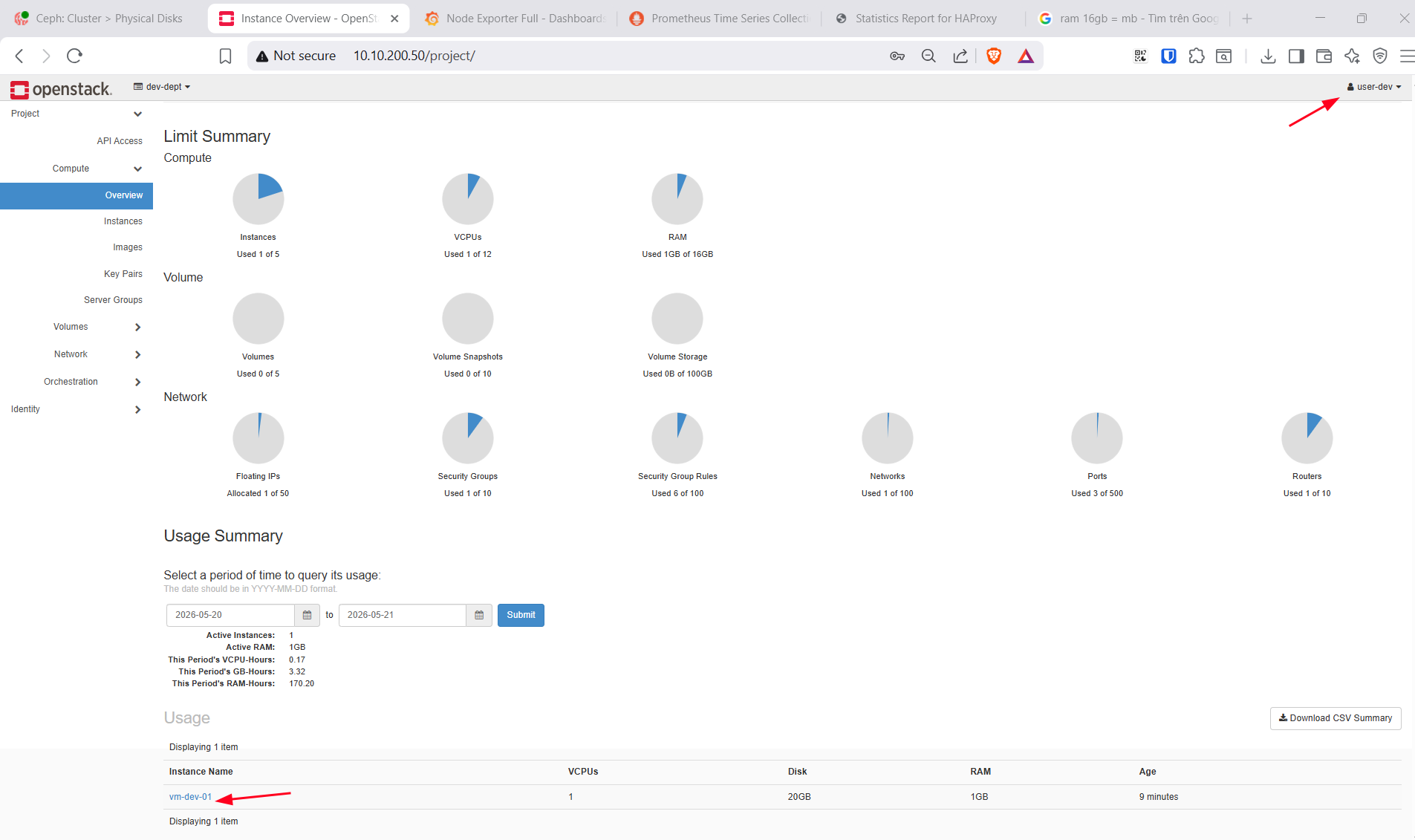1415x840 pixels.
Task: Expand the Orchestration section
Action: click(x=77, y=382)
